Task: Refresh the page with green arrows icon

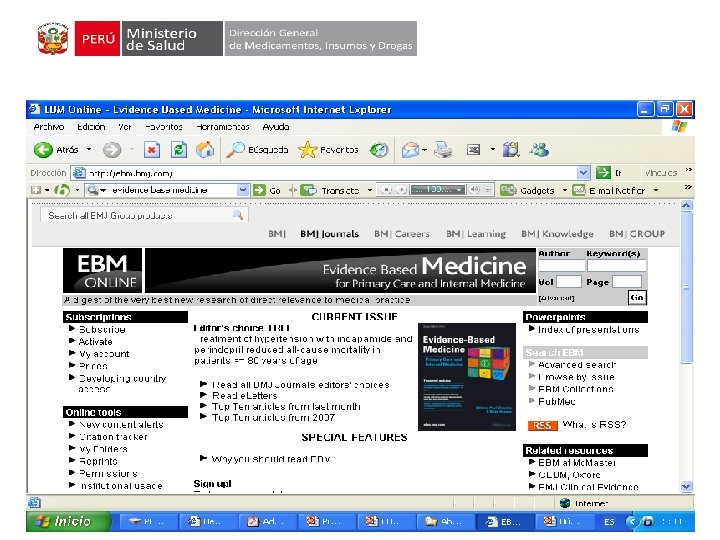Action: (179, 150)
